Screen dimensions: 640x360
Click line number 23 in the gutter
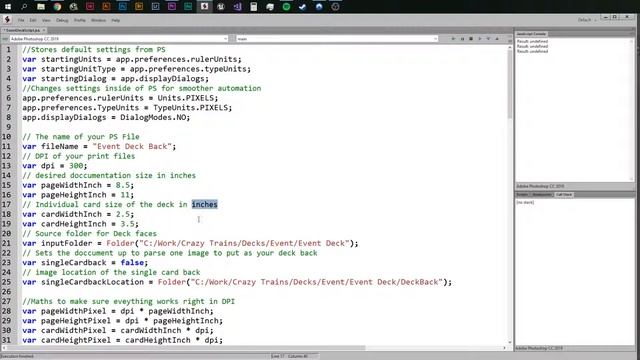(x=7, y=262)
